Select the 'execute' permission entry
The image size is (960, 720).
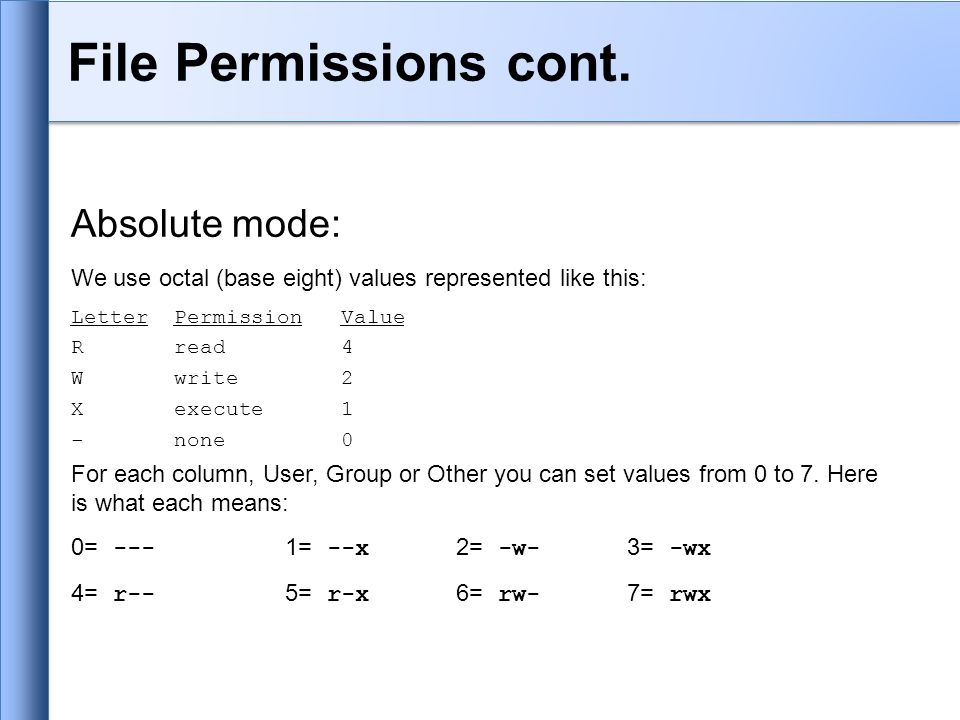[219, 409]
